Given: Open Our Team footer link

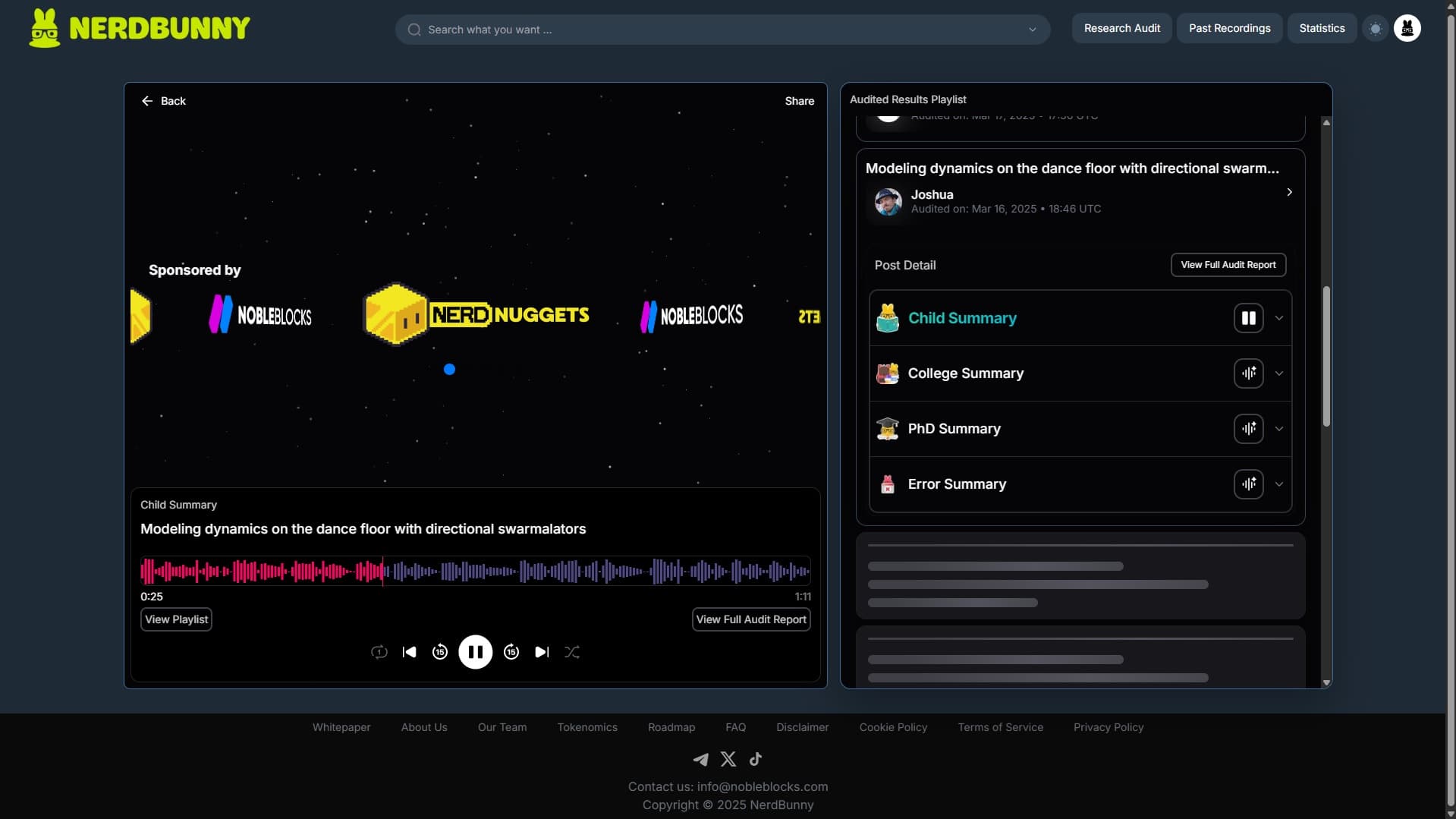Looking at the screenshot, I should coord(502,727).
